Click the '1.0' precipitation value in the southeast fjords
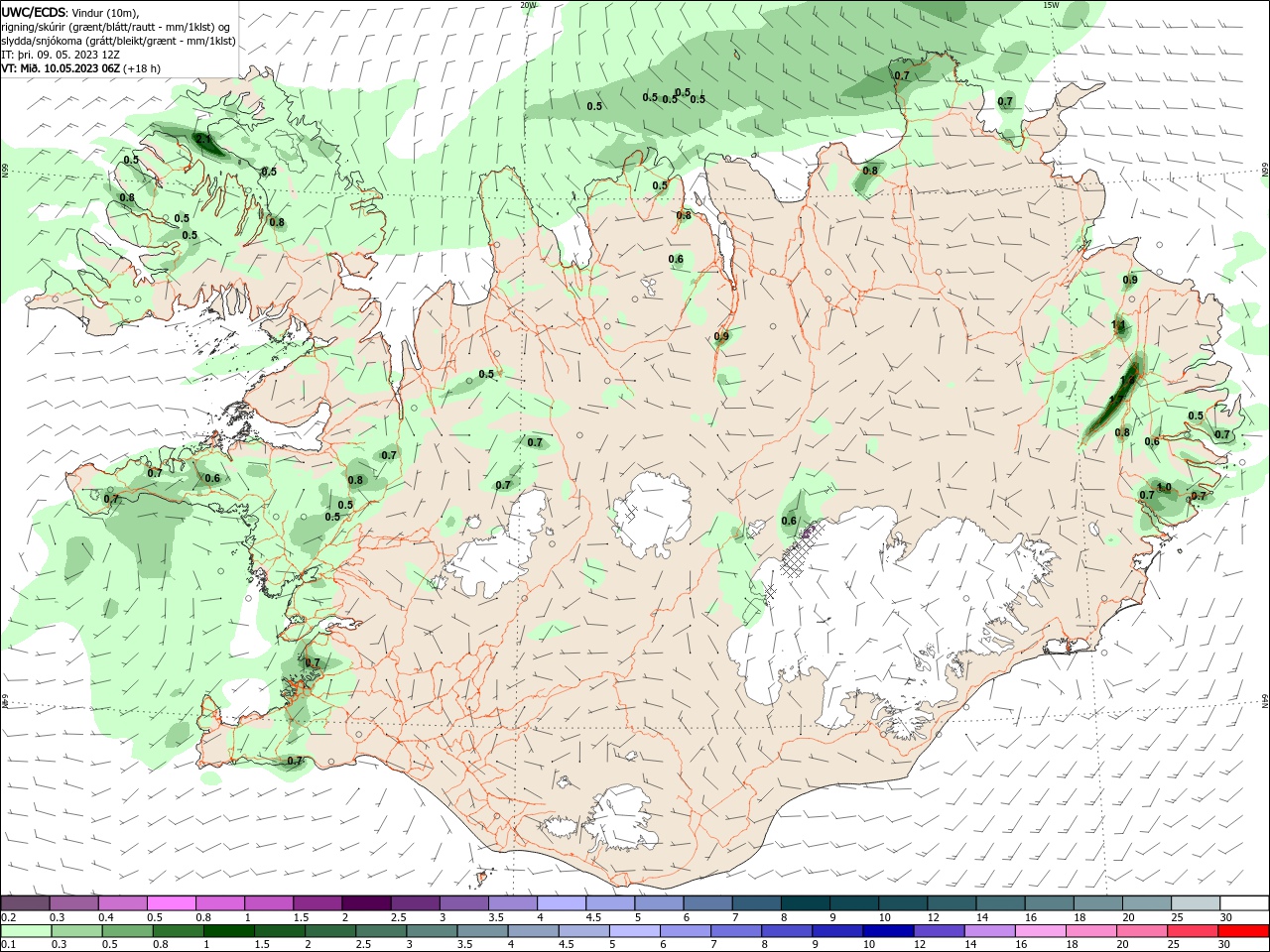Image resolution: width=1270 pixels, height=952 pixels. (1164, 487)
